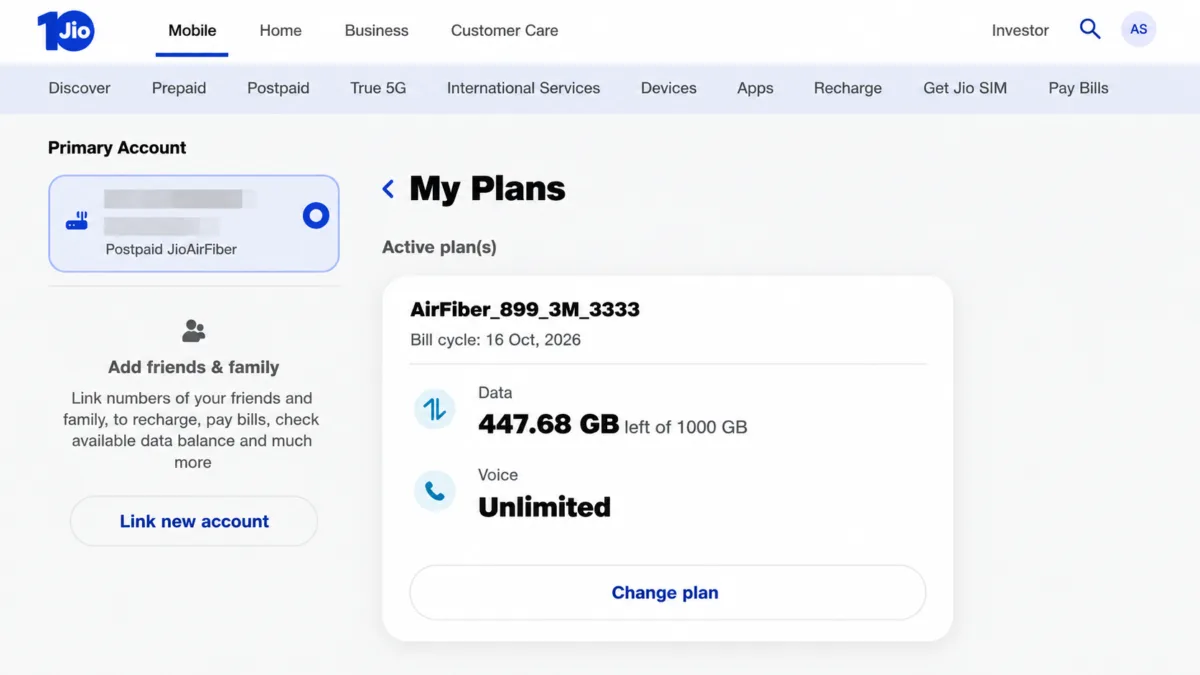Click the Link new account button
This screenshot has height=675, width=1200.
[x=194, y=521]
